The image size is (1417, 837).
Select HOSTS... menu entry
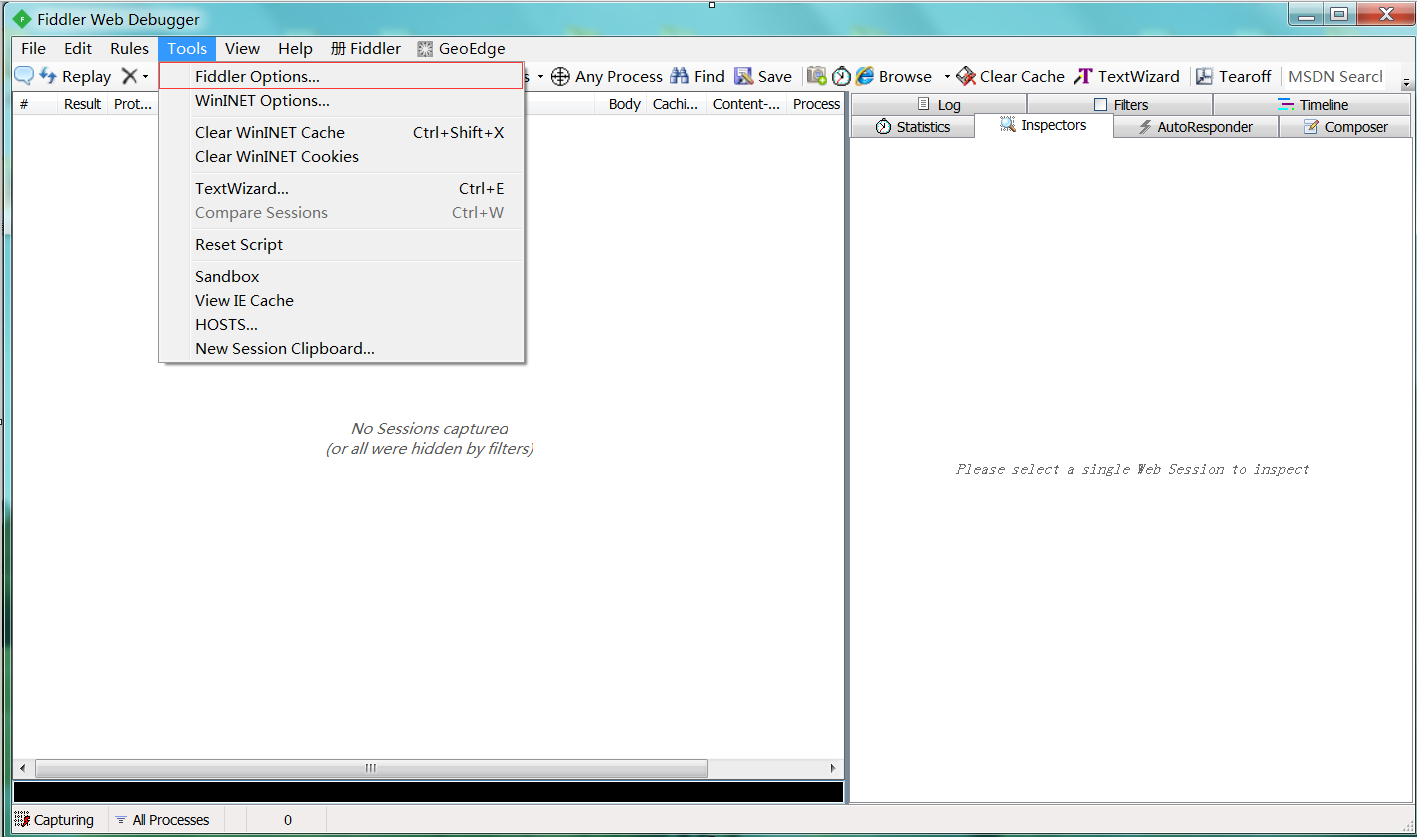[342, 324]
